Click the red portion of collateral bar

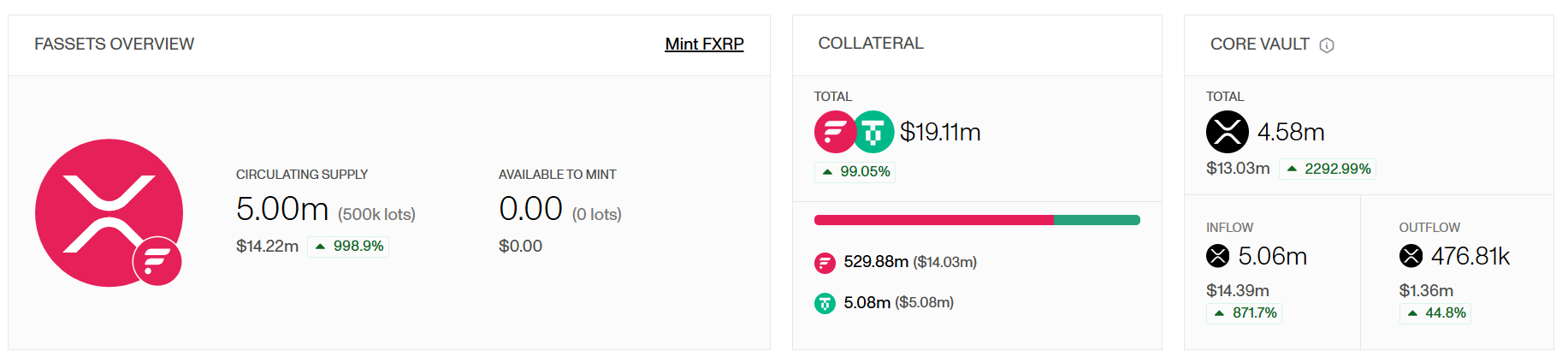[933, 220]
